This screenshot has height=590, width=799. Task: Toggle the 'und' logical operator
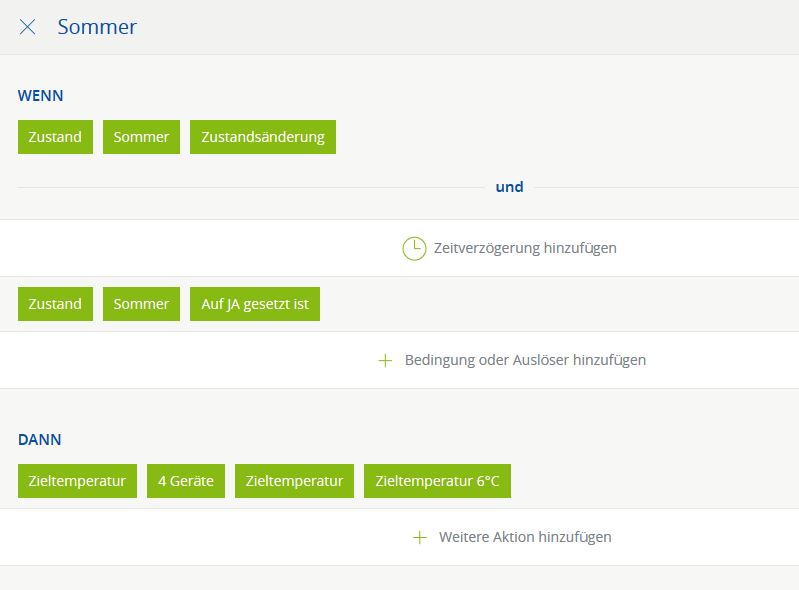pos(509,187)
